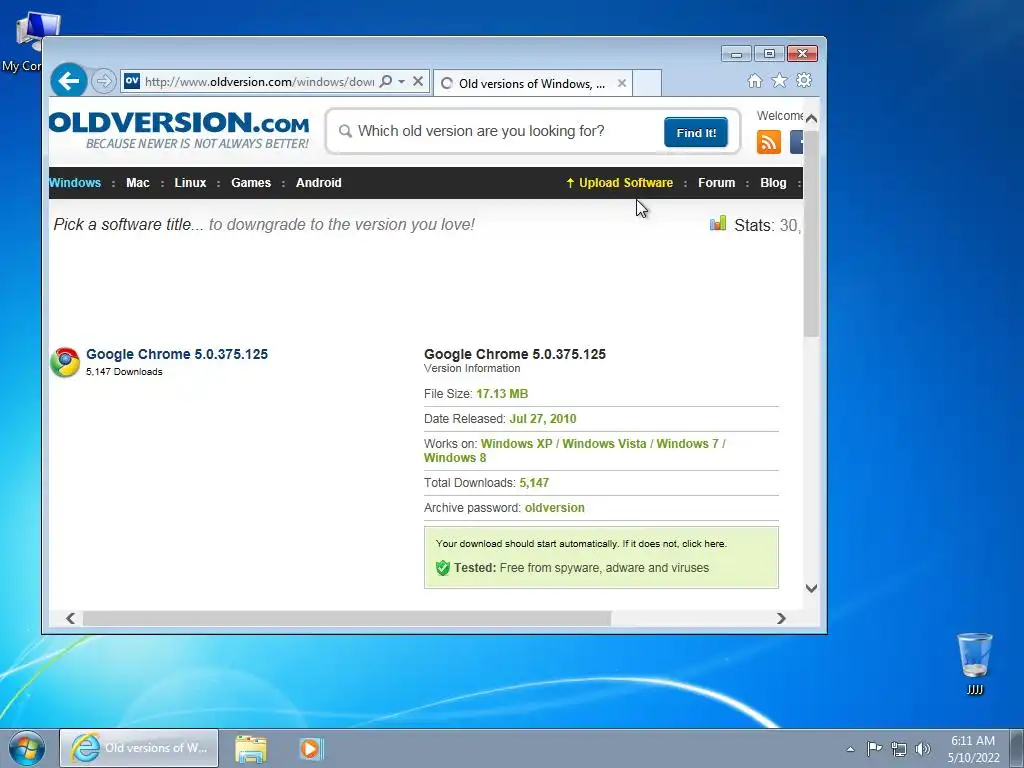This screenshot has width=1024, height=768.
Task: Open the Tools gear menu
Action: point(804,80)
